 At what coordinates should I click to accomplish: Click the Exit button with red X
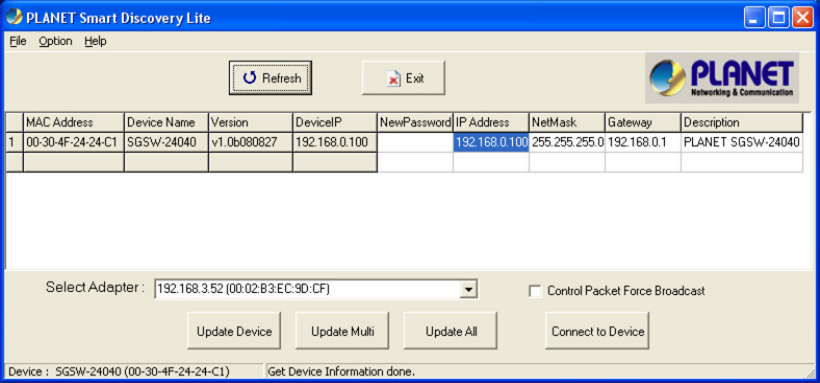(403, 78)
